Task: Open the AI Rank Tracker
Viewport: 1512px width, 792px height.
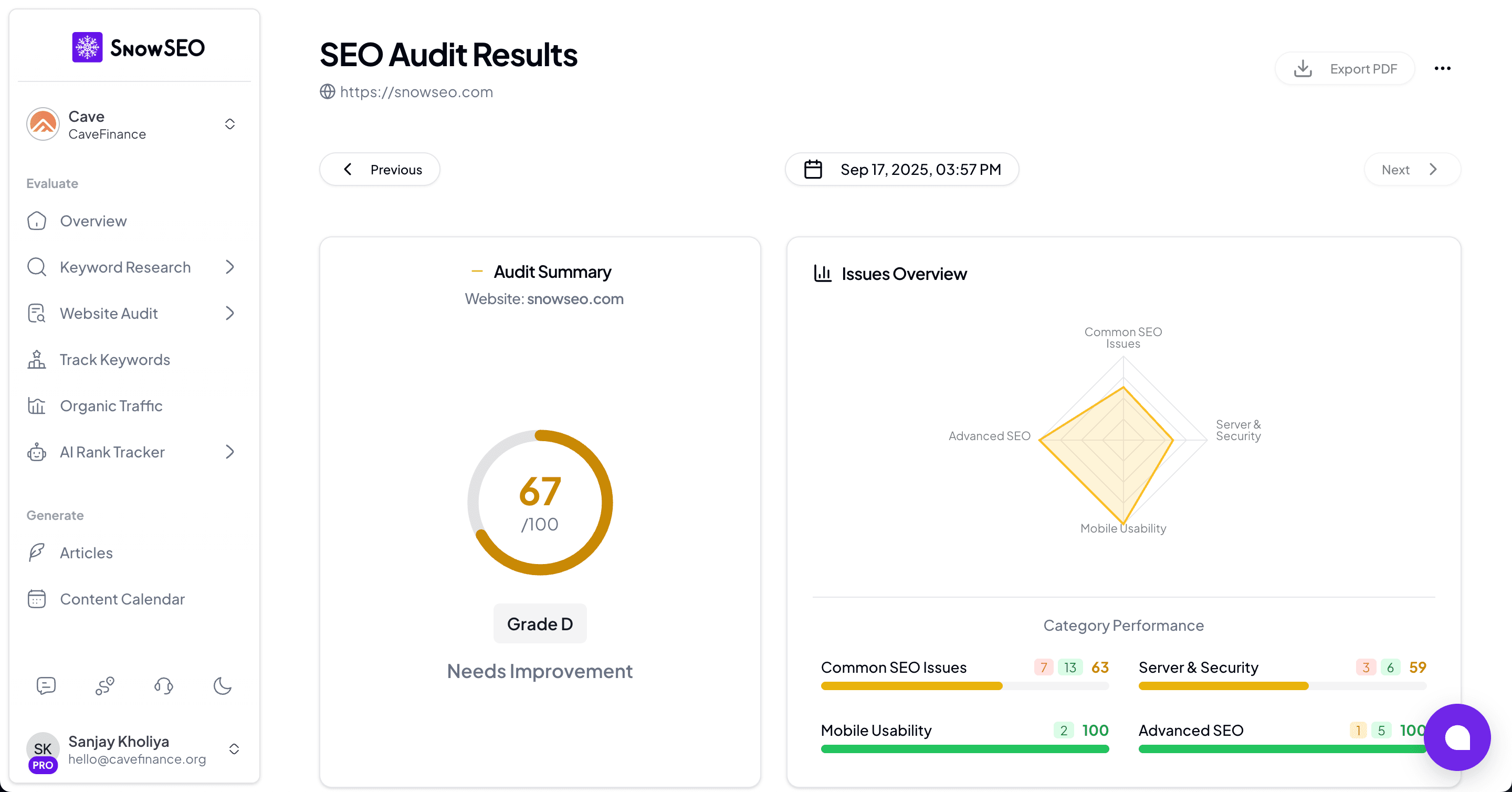Action: [111, 452]
